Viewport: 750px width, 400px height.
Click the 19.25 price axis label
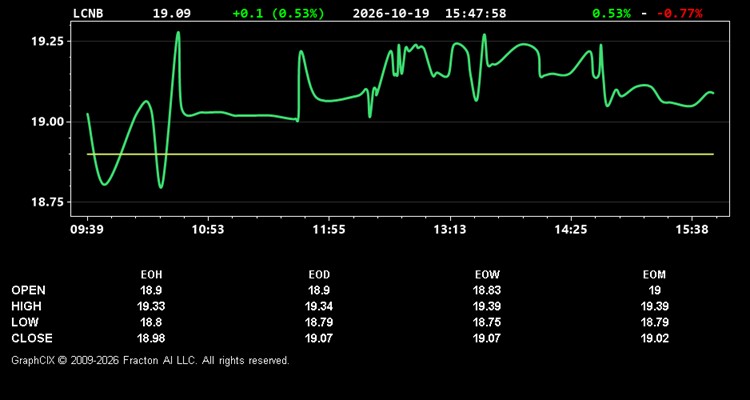46,41
